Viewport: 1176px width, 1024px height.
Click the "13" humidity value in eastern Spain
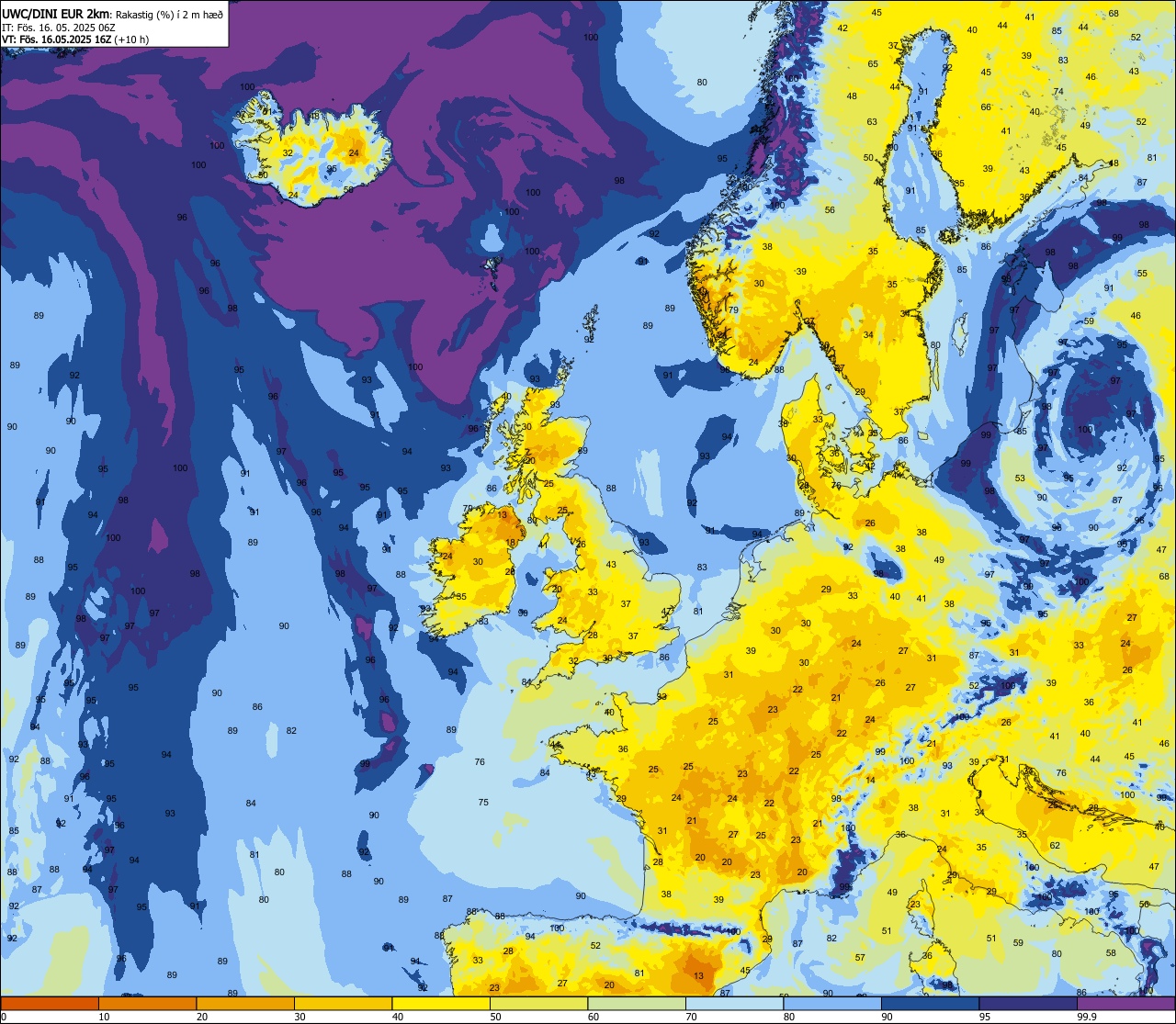pyautogui.click(x=699, y=976)
